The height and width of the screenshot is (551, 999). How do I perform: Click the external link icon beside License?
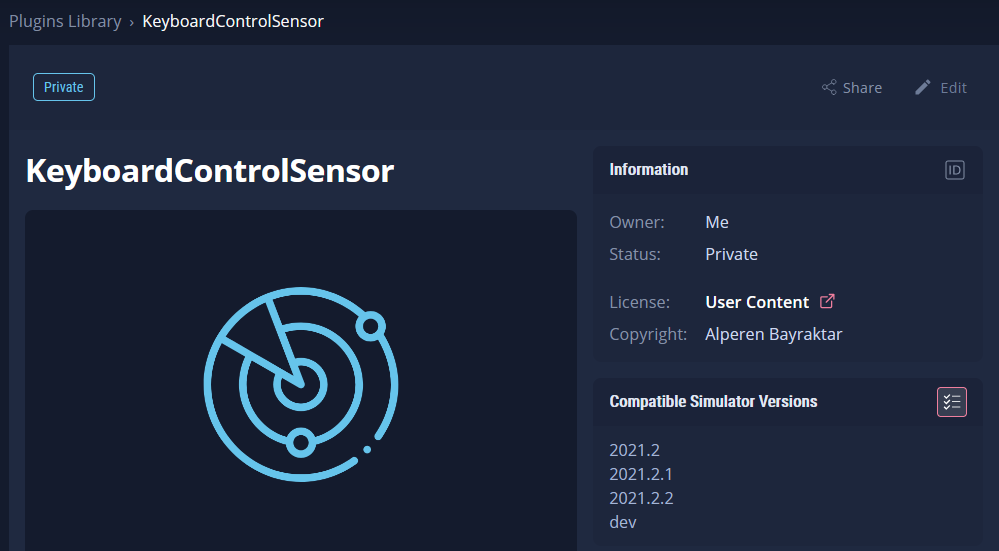tap(827, 301)
